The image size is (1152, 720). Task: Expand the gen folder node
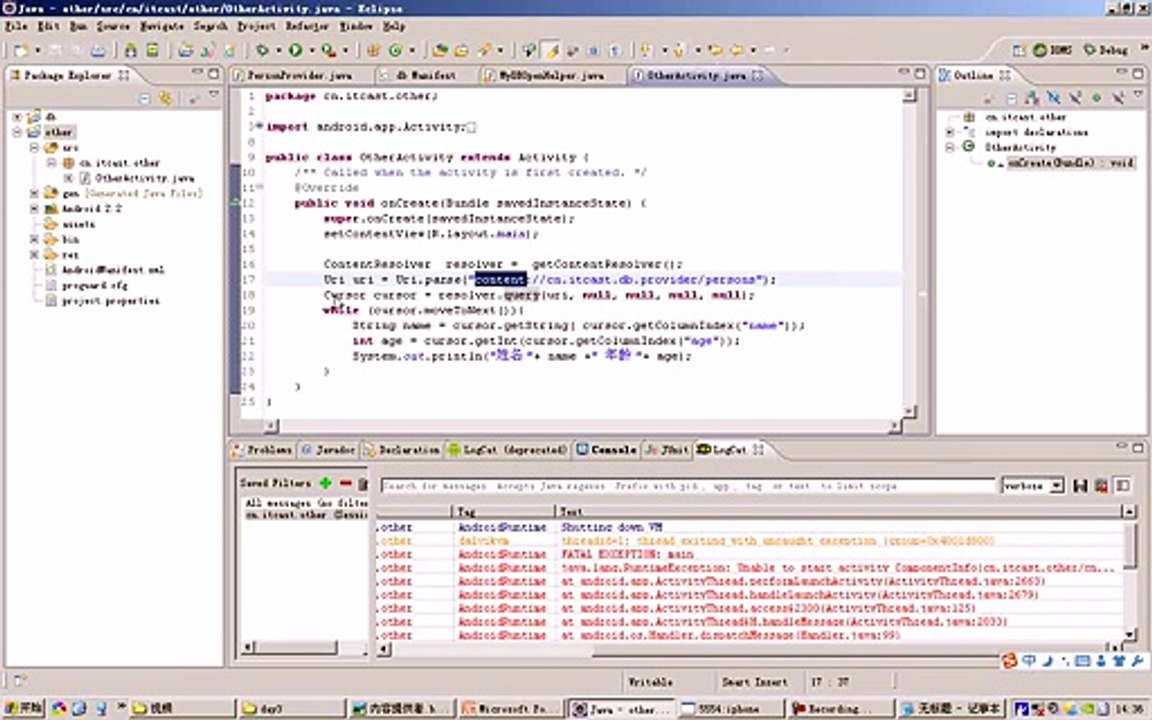coord(35,193)
